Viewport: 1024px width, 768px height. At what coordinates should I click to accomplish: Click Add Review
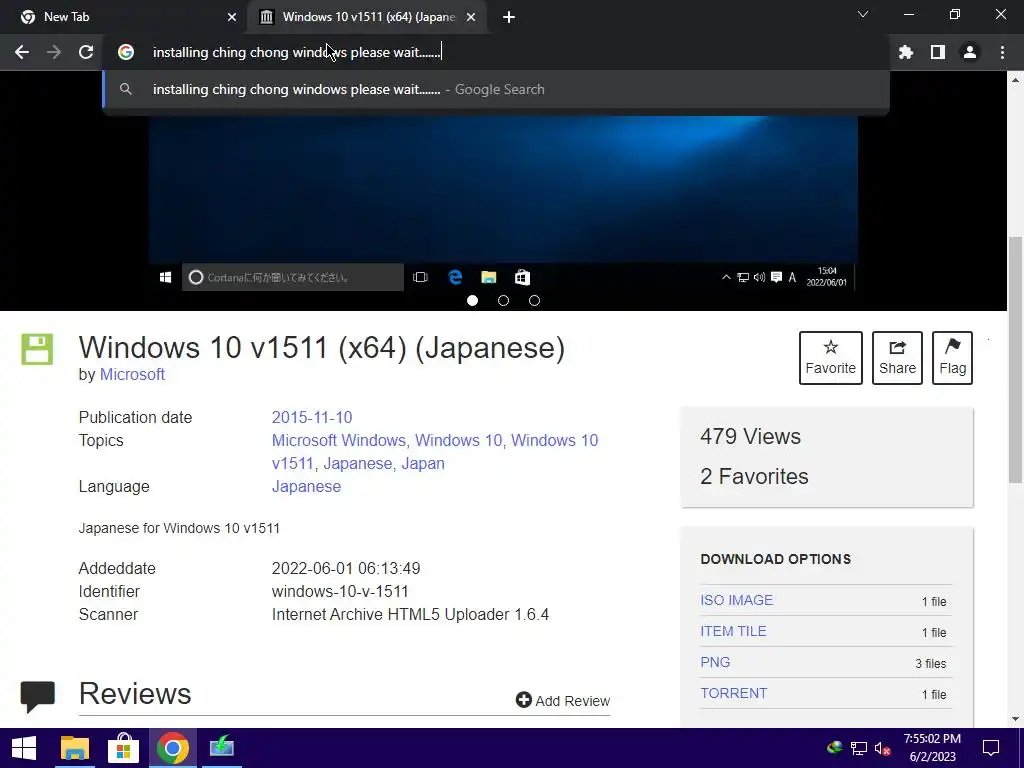click(563, 701)
